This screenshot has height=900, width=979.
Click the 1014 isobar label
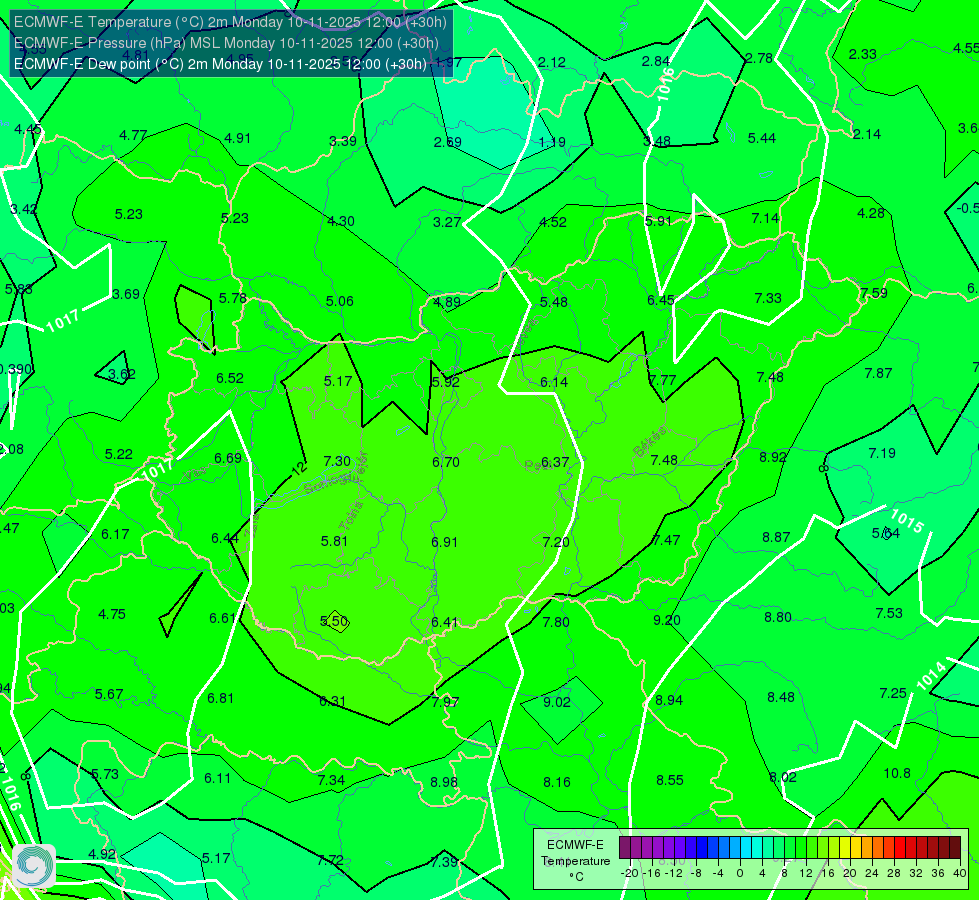(932, 676)
